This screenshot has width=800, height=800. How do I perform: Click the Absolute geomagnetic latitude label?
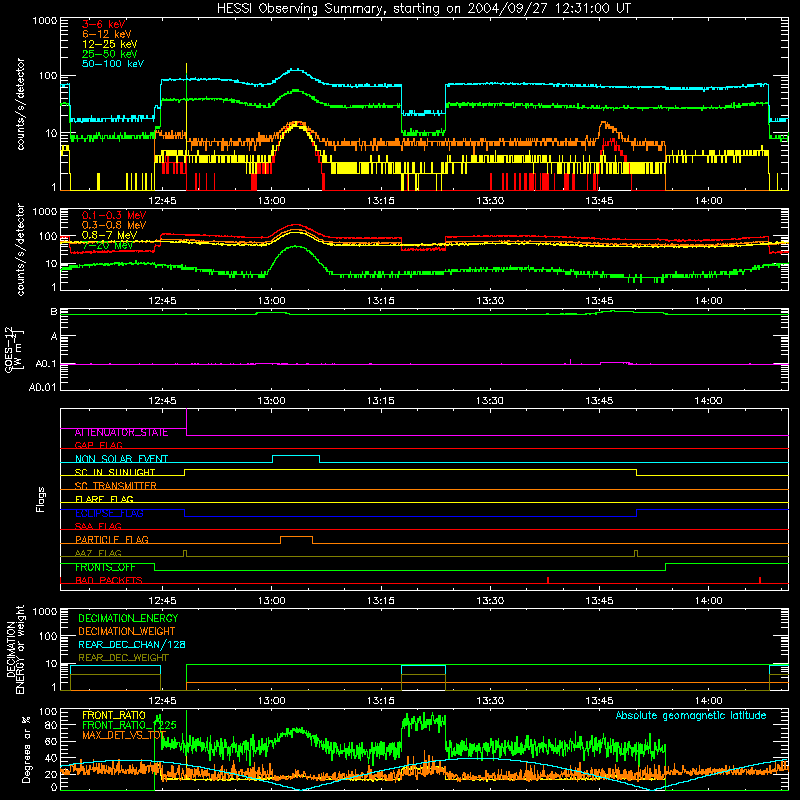point(691,716)
